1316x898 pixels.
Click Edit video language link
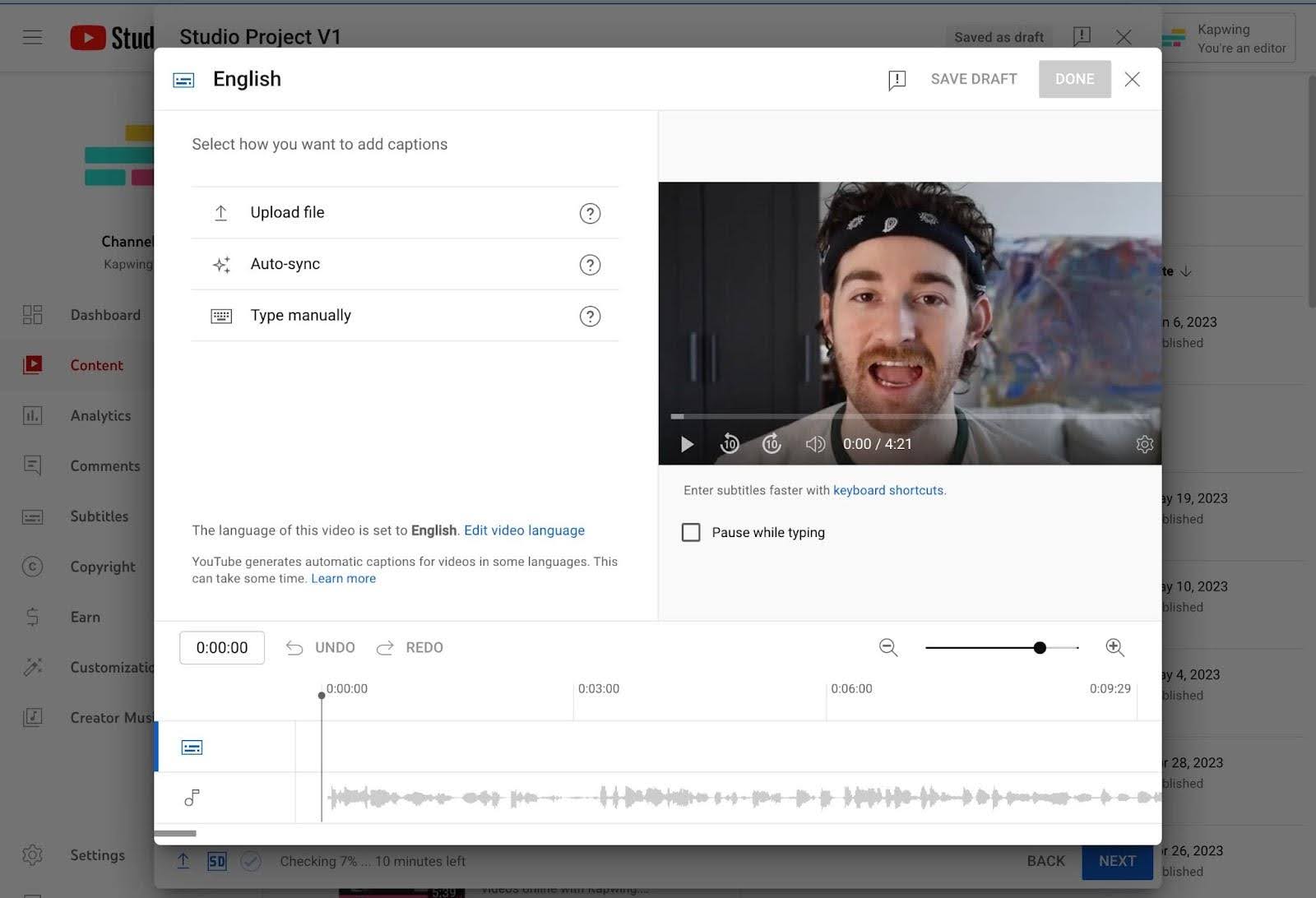(524, 530)
